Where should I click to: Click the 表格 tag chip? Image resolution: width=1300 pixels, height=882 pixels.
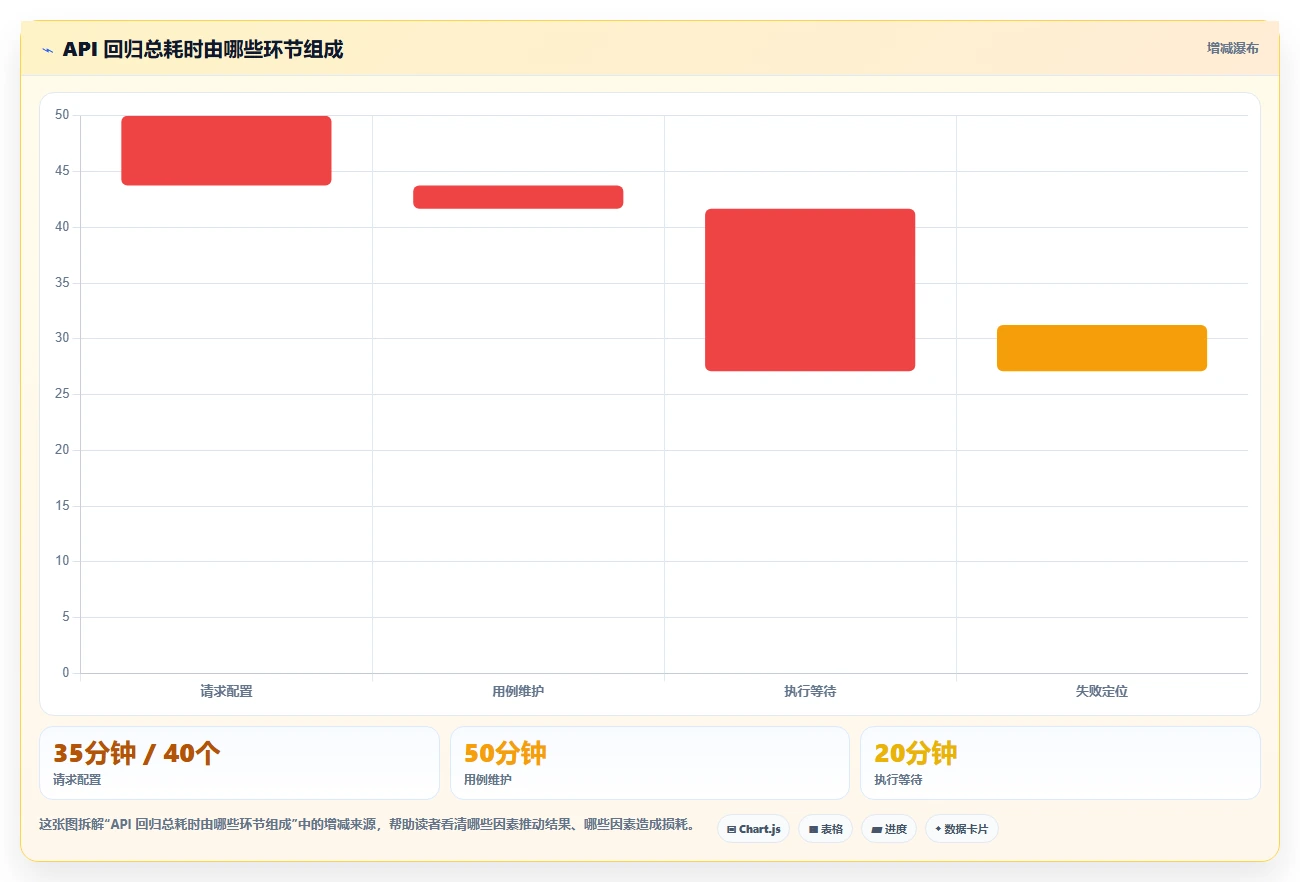(826, 829)
